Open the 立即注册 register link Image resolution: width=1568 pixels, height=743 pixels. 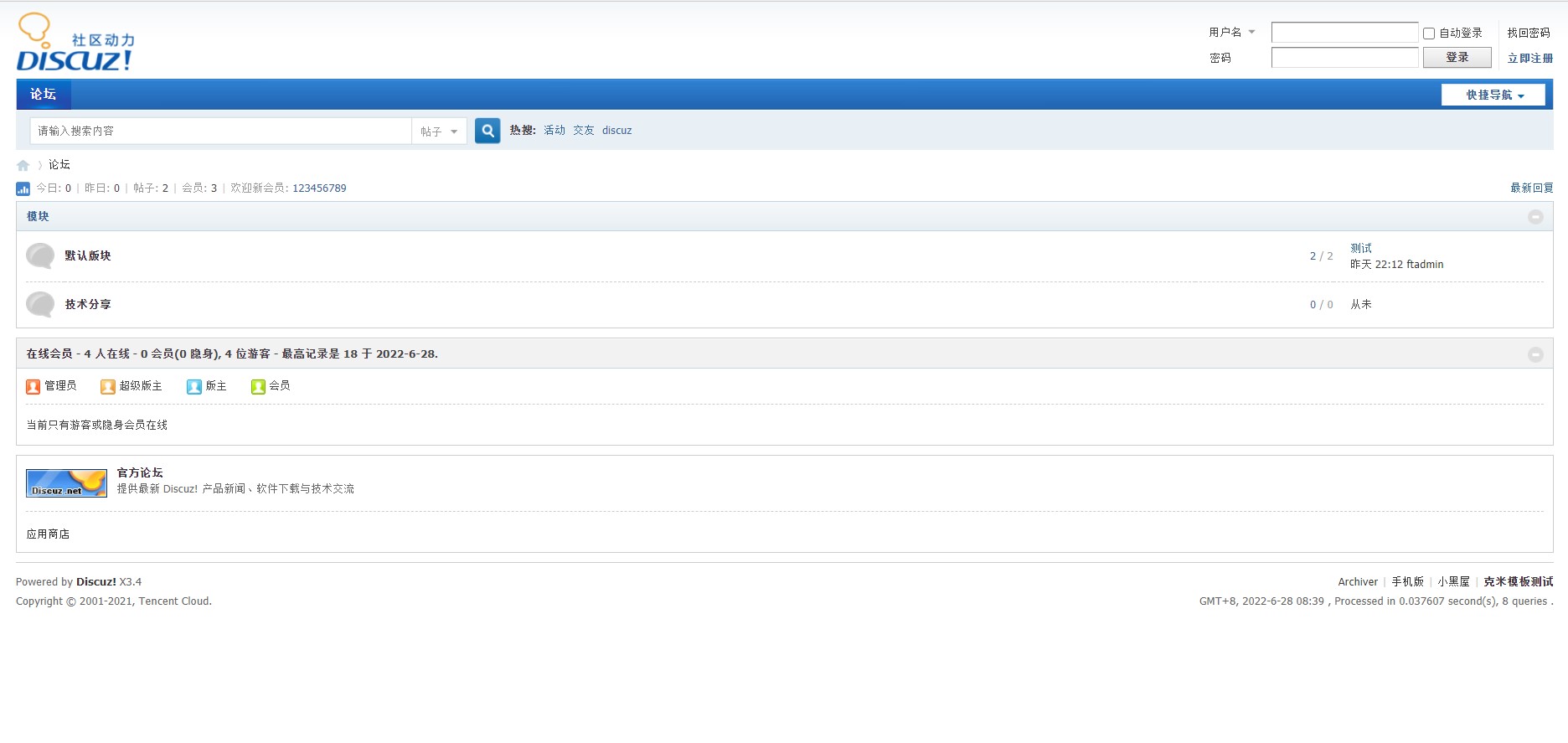tap(1529, 58)
